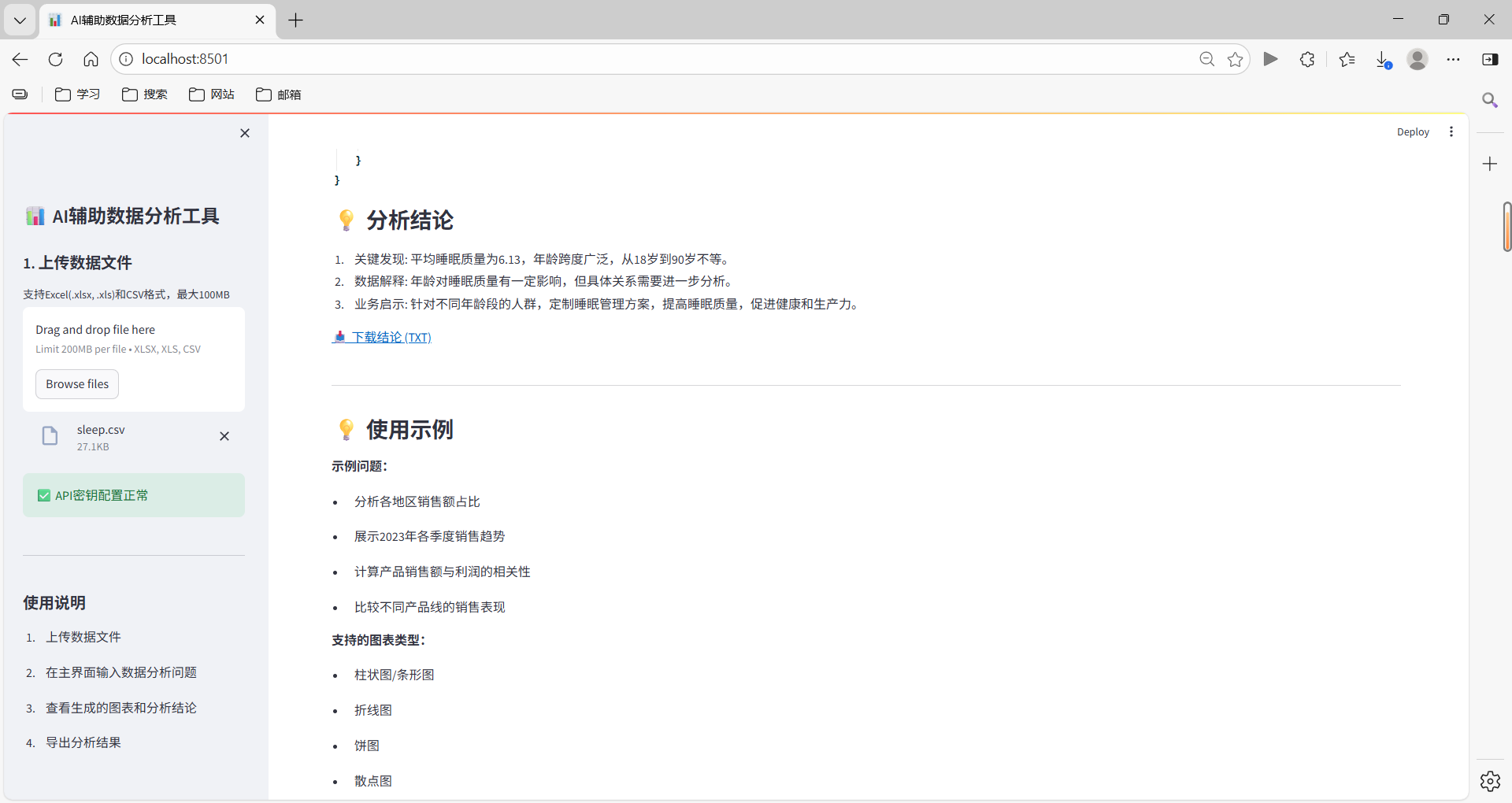The height and width of the screenshot is (803, 1512).
Task: Open the browser extensions puzzle icon
Action: point(1307,59)
